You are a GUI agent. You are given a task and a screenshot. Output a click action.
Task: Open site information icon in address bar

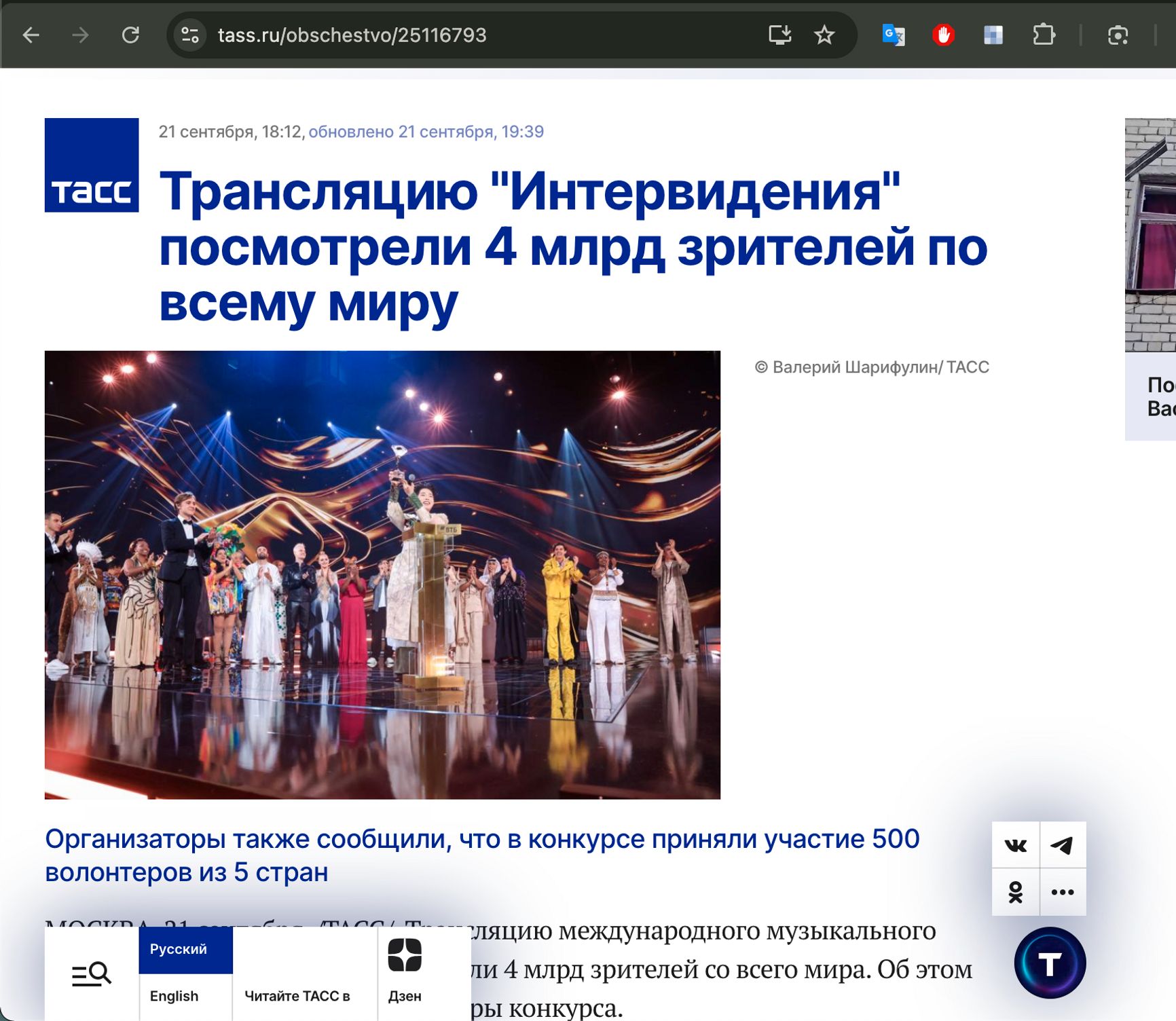pyautogui.click(x=190, y=35)
